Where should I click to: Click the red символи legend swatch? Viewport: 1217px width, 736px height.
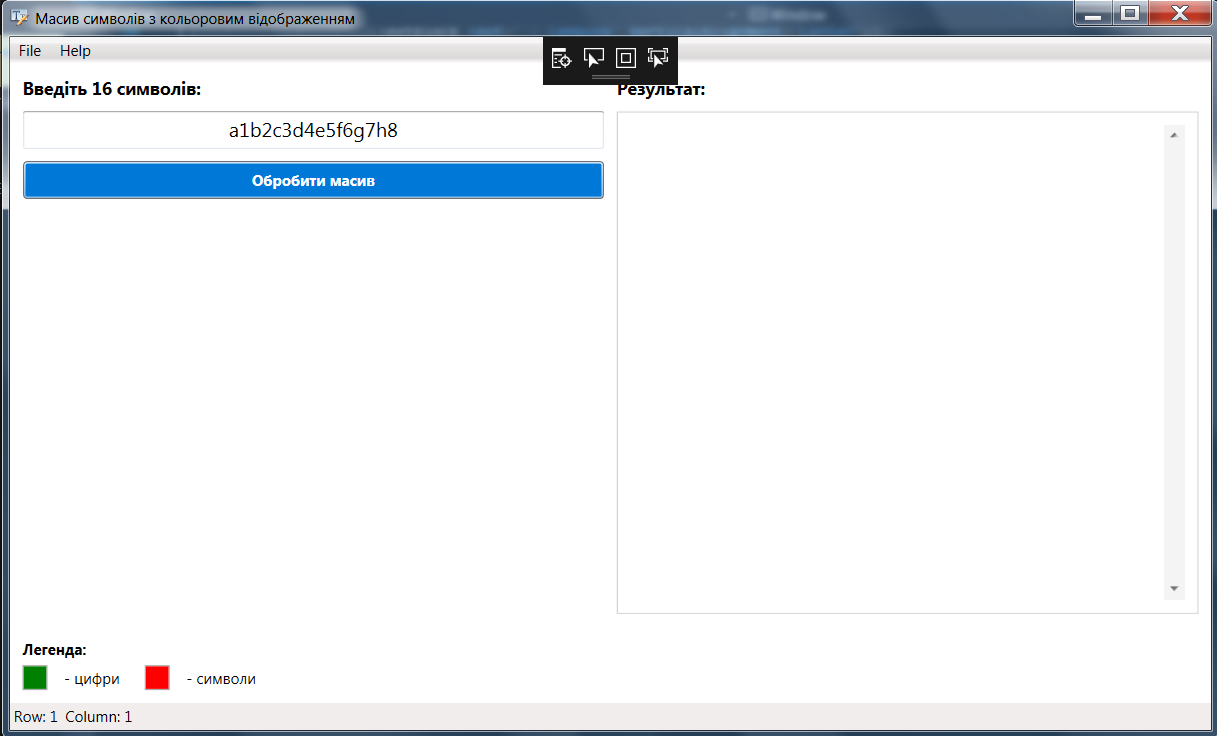(157, 678)
